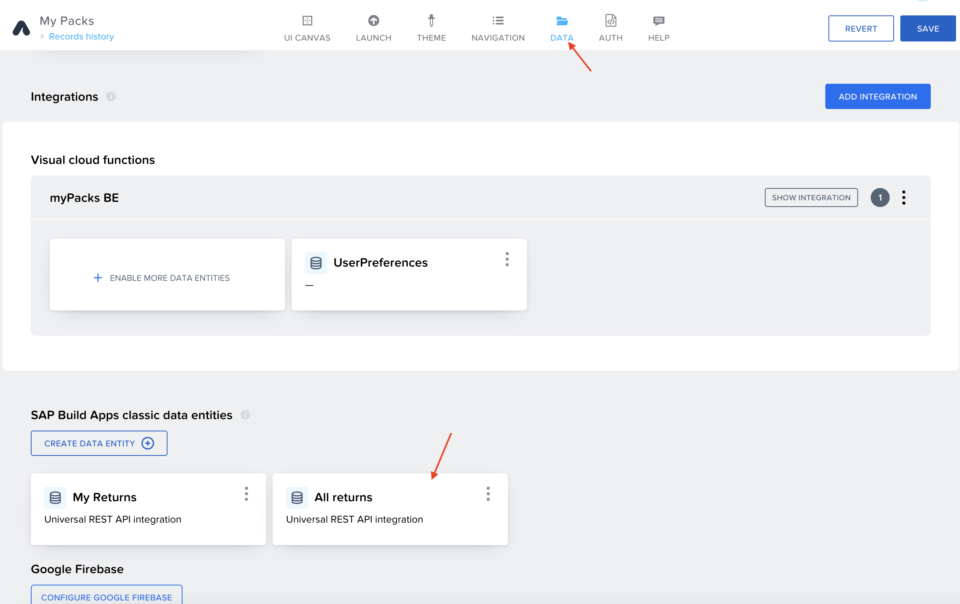Image resolution: width=960 pixels, height=604 pixels.
Task: Open the All returns data entity
Action: pyautogui.click(x=390, y=509)
